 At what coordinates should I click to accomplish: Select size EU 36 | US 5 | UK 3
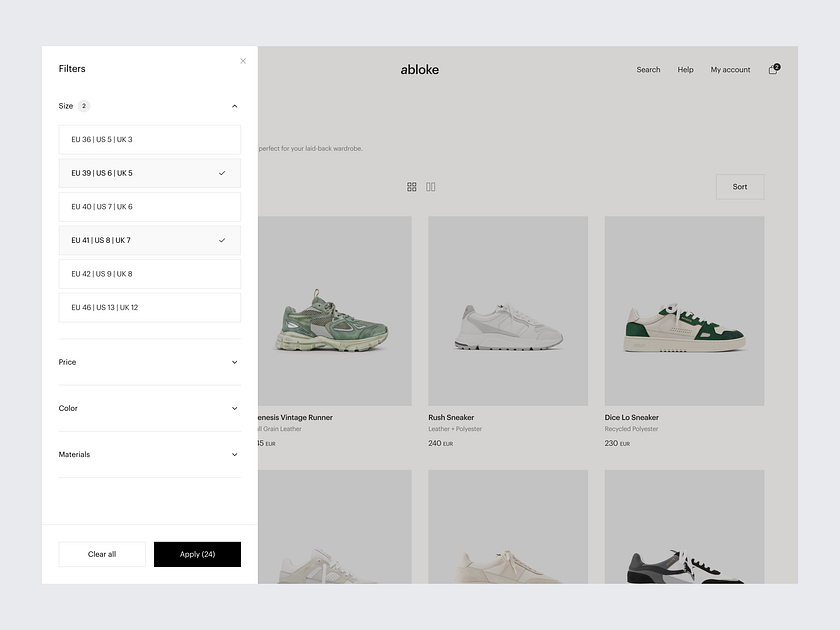click(x=149, y=139)
